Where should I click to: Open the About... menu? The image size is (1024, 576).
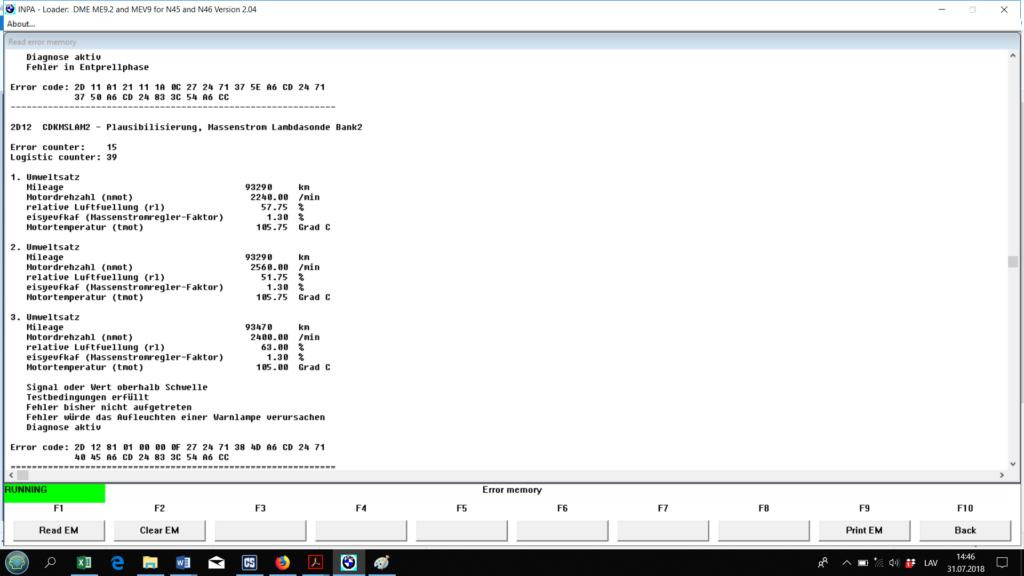(21, 24)
